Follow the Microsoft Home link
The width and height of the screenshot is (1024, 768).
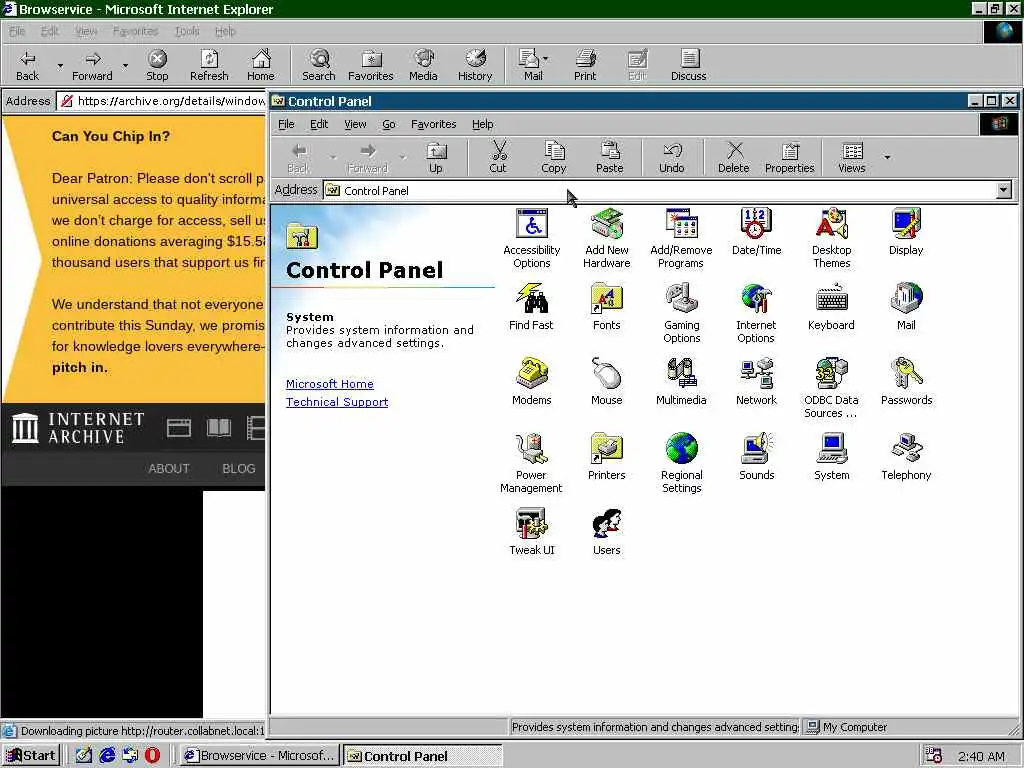tap(330, 384)
